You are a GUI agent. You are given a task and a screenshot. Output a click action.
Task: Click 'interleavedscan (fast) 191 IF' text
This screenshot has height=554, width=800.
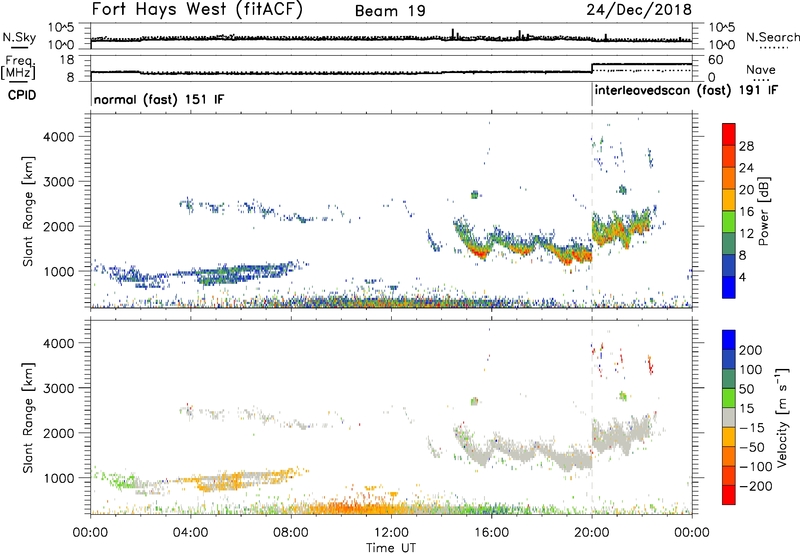tap(686, 90)
